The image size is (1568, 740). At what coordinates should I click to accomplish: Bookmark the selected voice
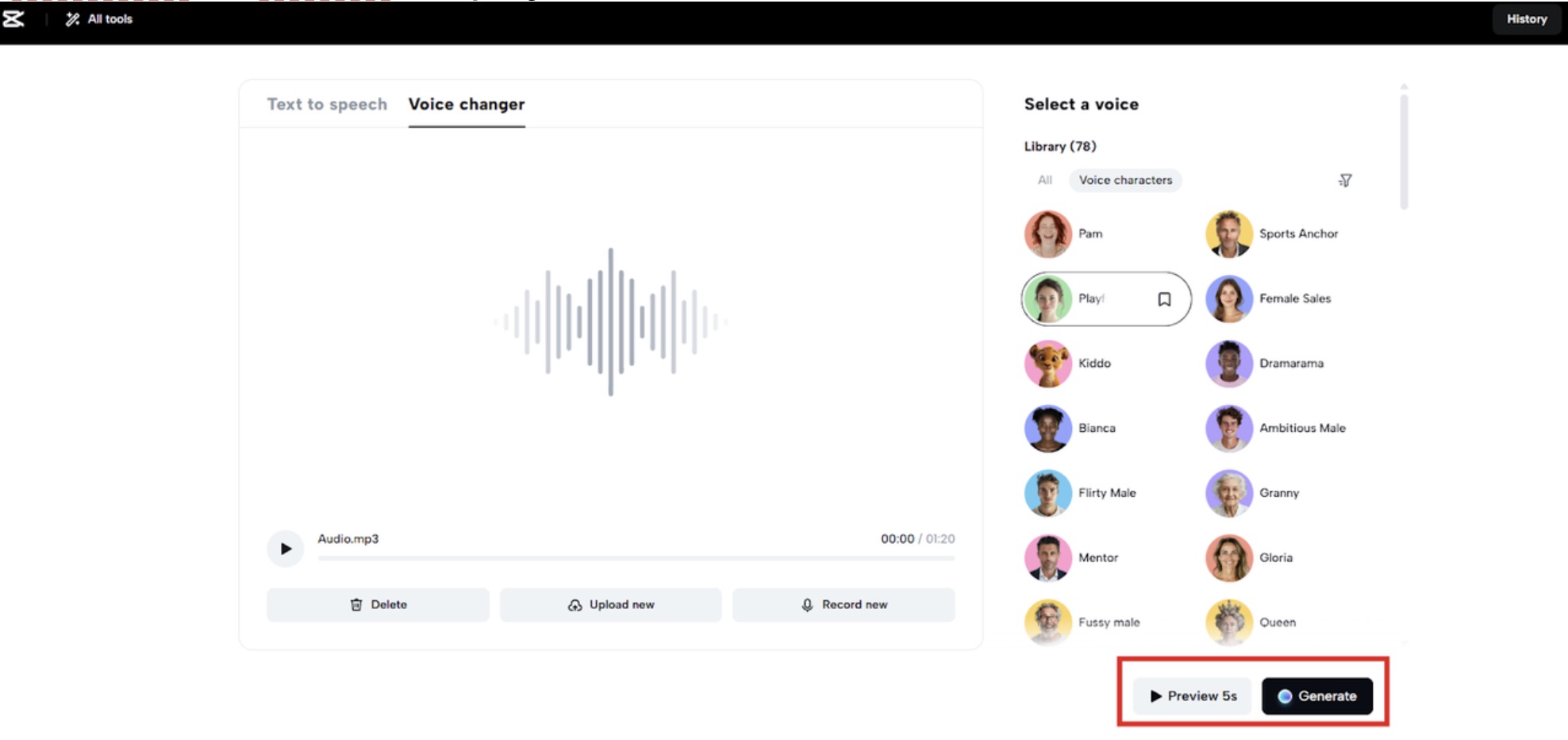coord(1164,299)
